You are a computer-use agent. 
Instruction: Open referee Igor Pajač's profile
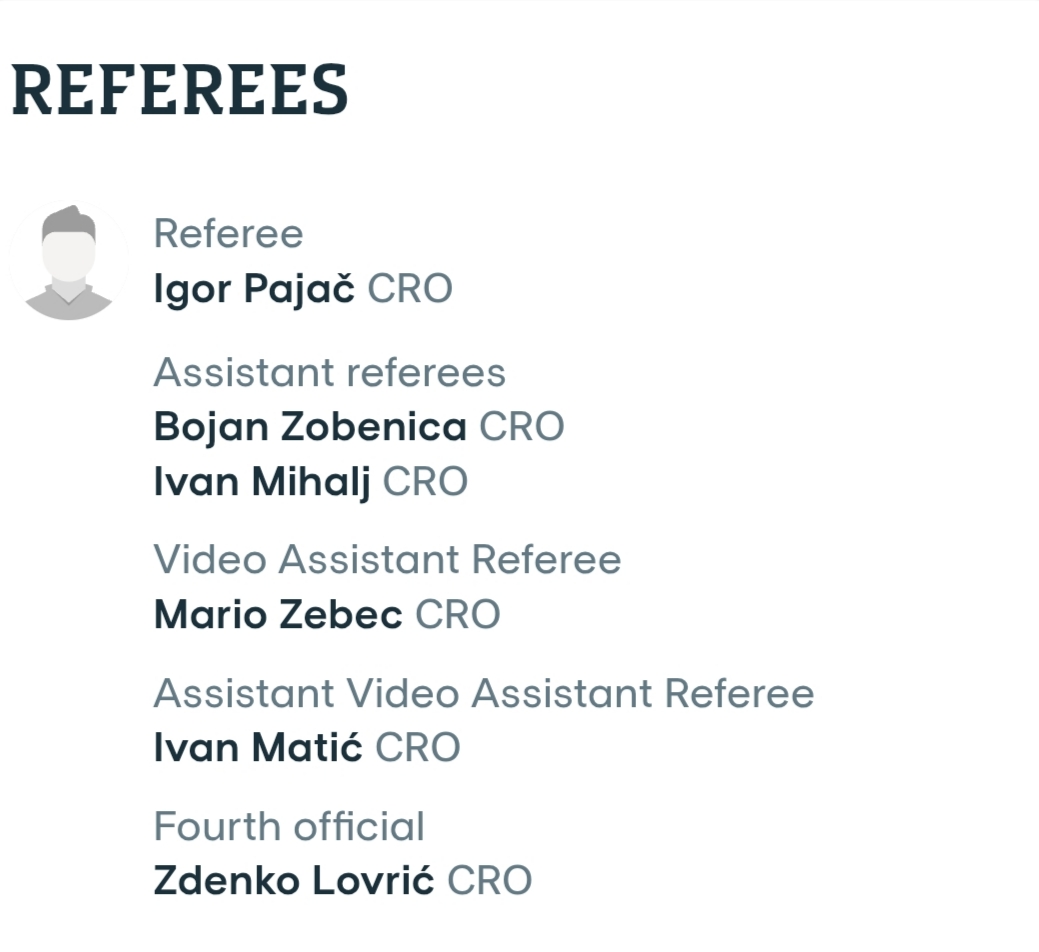tap(254, 289)
